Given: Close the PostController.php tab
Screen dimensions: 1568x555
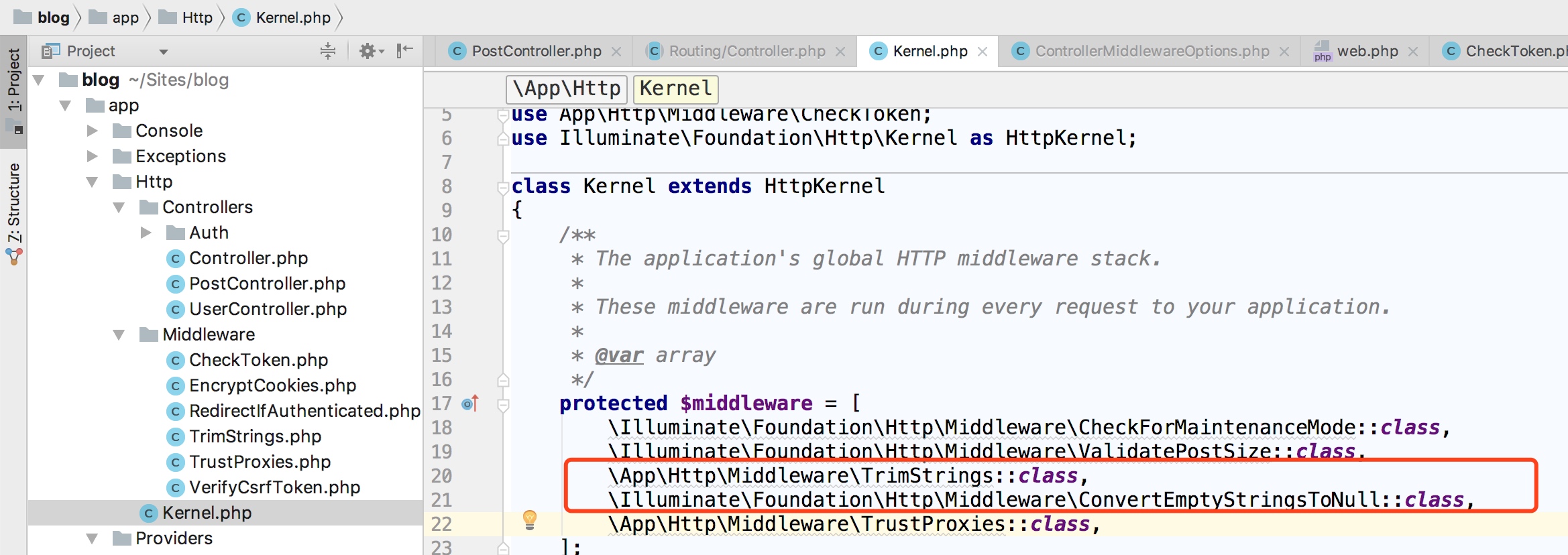Looking at the screenshot, I should [616, 52].
